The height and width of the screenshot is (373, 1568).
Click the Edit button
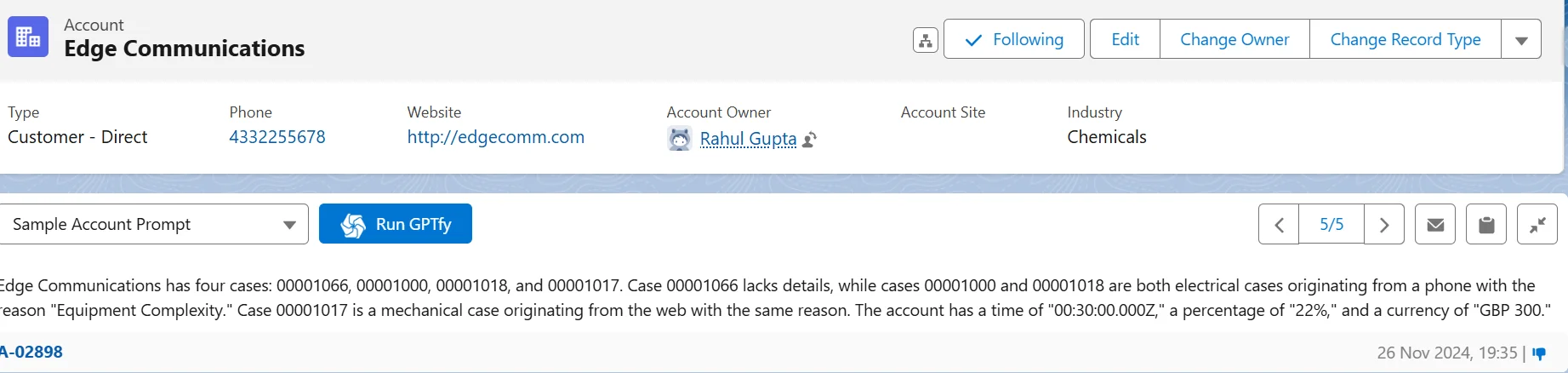click(1125, 39)
